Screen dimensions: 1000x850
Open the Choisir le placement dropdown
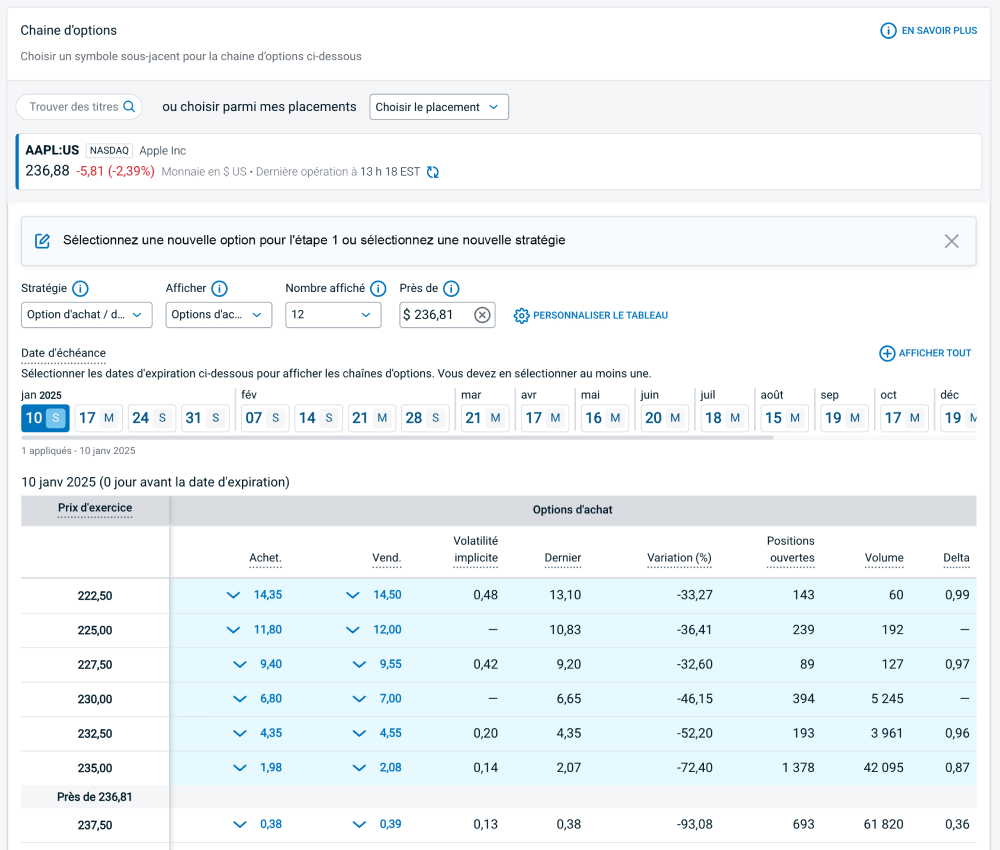coord(439,107)
